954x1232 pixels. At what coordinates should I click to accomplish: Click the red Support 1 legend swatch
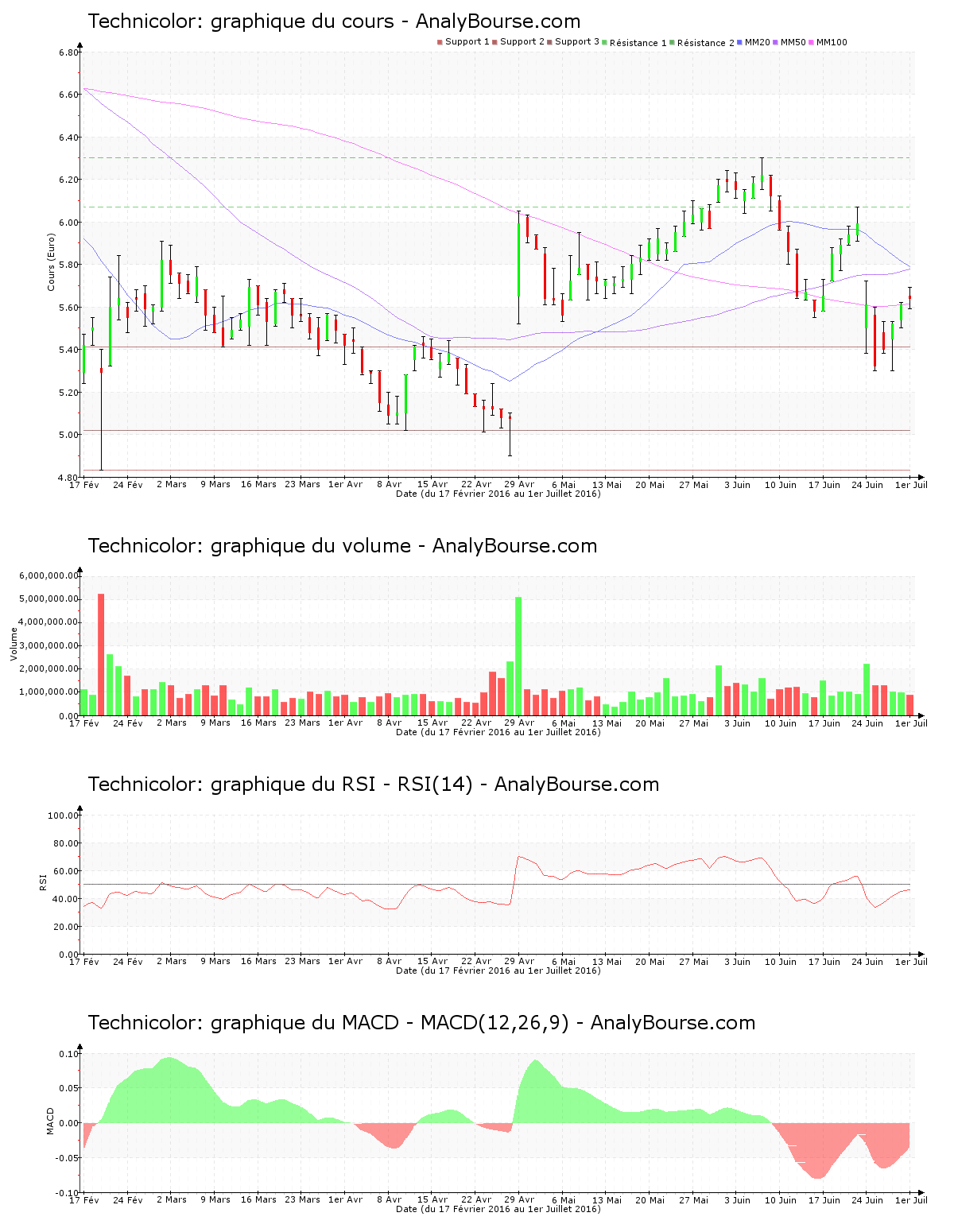440,42
